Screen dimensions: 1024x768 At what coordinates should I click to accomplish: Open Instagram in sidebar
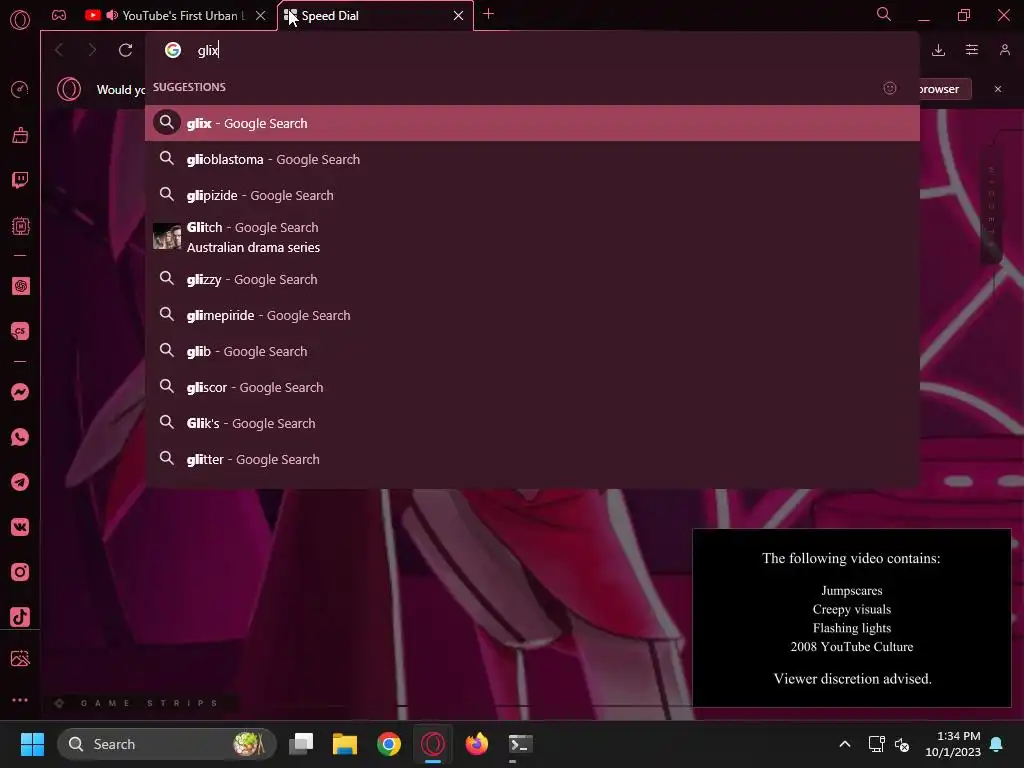20,572
